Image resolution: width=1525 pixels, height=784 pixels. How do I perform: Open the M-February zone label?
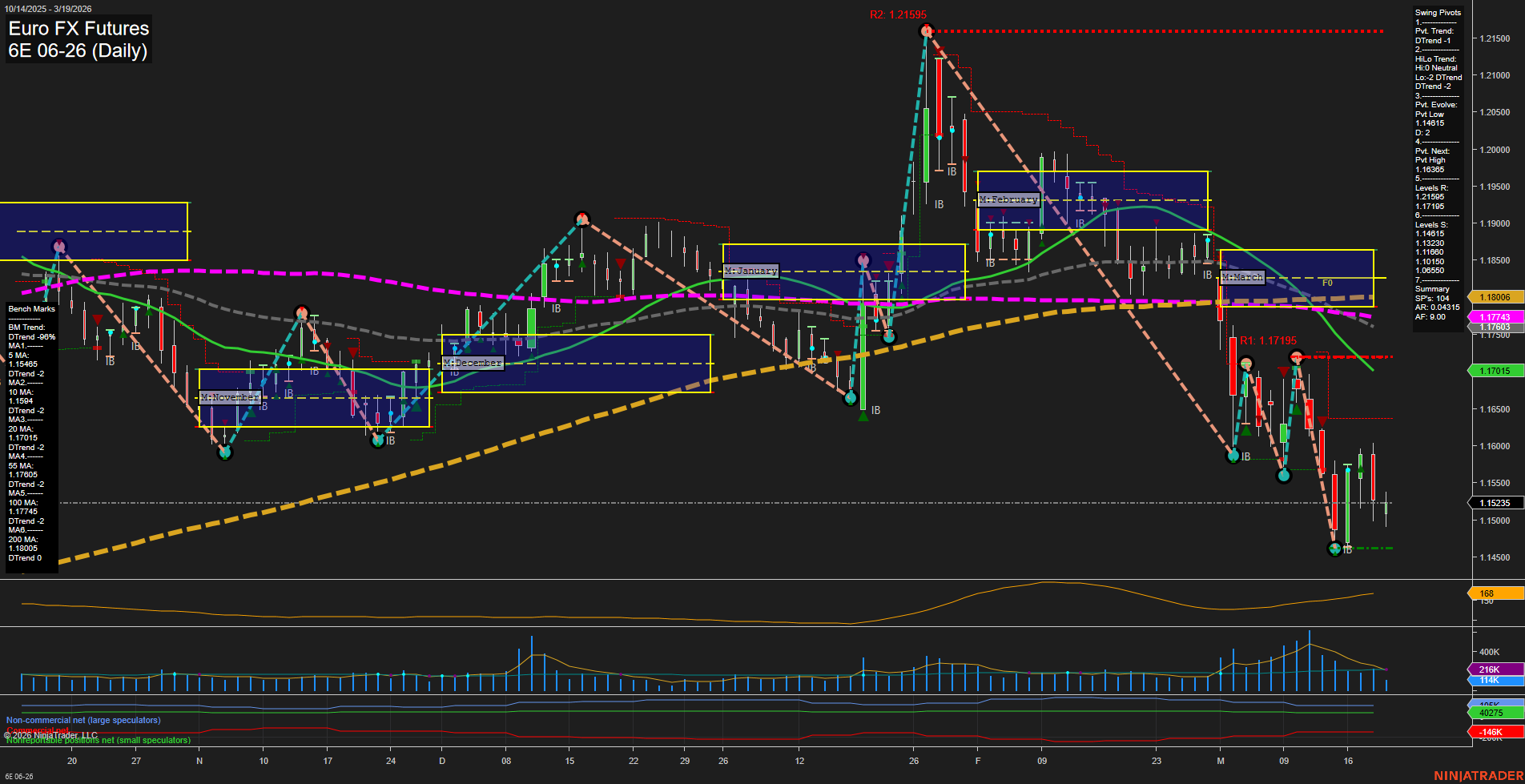(1008, 199)
